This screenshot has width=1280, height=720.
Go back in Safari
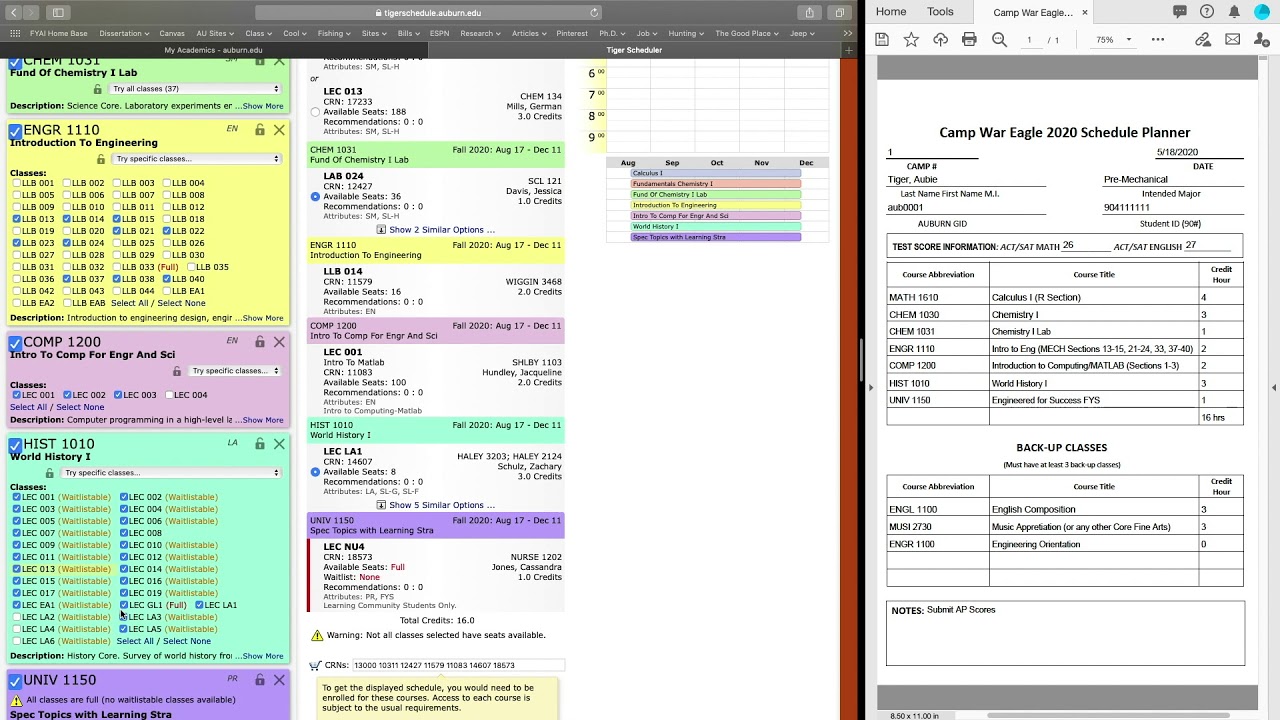(x=14, y=13)
